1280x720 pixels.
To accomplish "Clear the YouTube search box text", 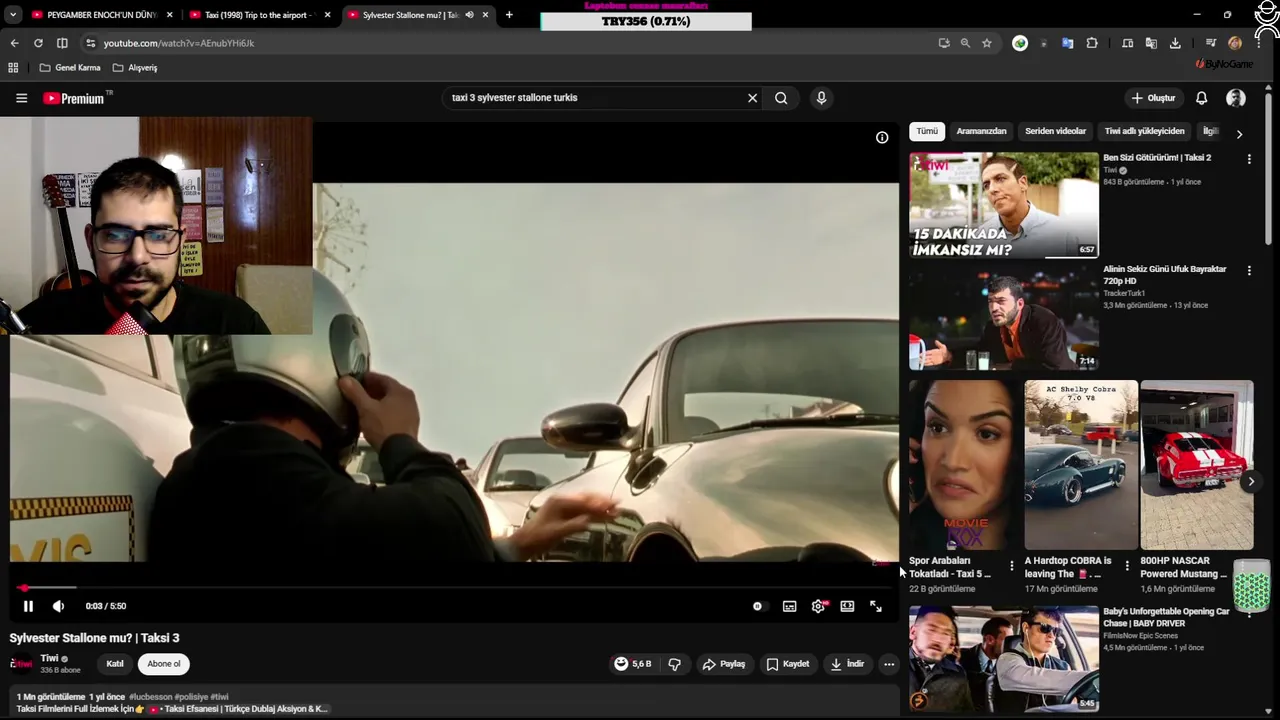I will (752, 98).
